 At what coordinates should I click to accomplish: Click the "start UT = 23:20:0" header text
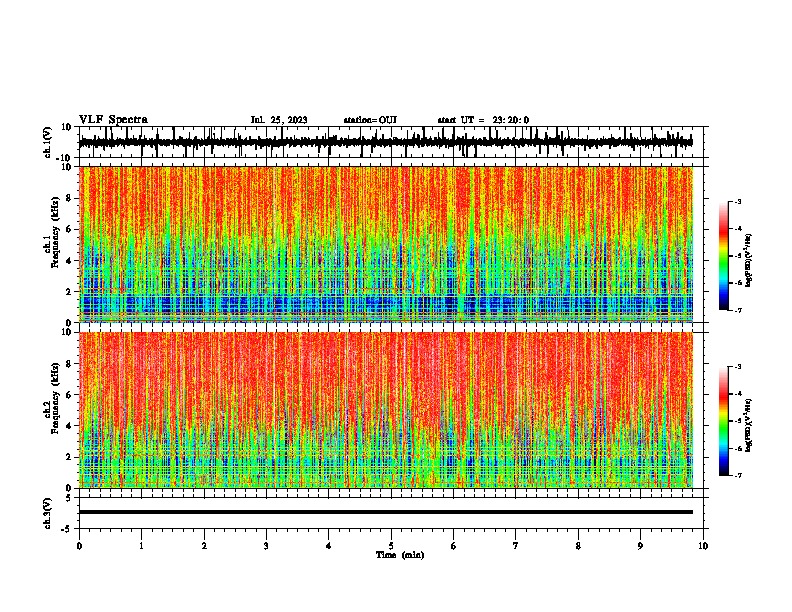click(483, 120)
